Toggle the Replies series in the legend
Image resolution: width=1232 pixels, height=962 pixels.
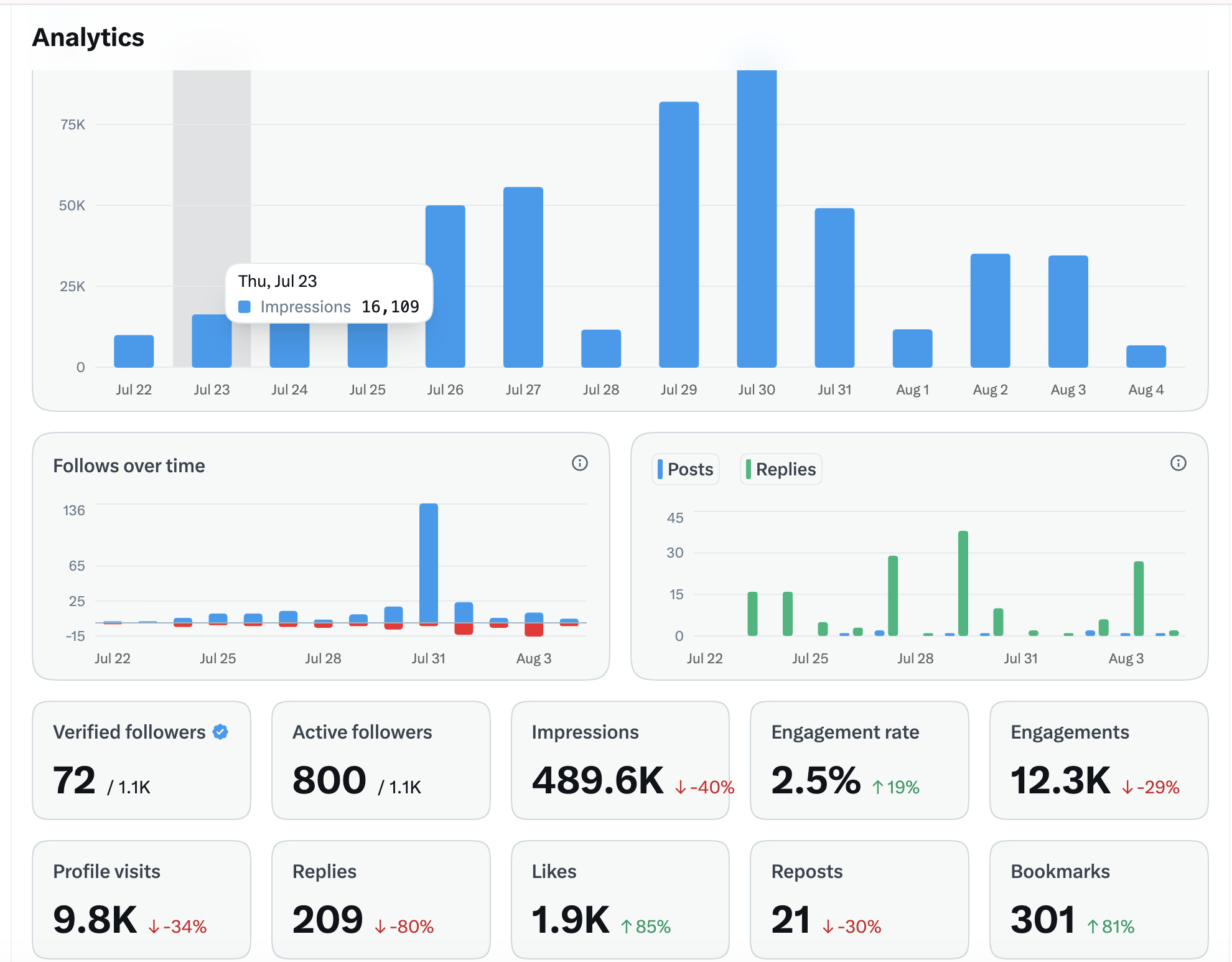pos(781,469)
